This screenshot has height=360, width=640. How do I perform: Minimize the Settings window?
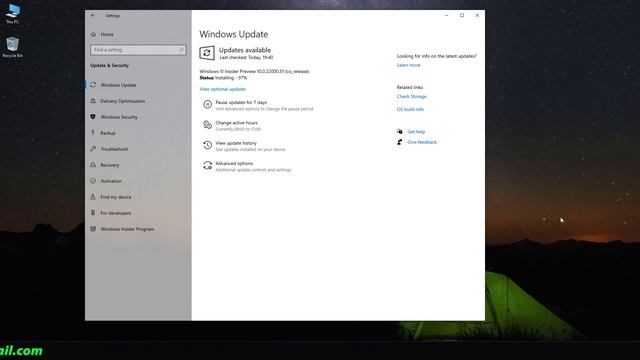click(x=447, y=16)
